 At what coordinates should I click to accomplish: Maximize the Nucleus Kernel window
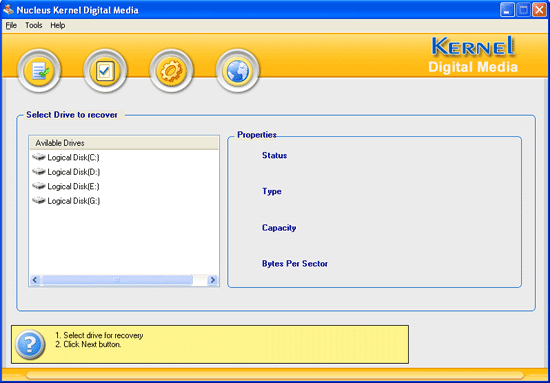coord(523,10)
